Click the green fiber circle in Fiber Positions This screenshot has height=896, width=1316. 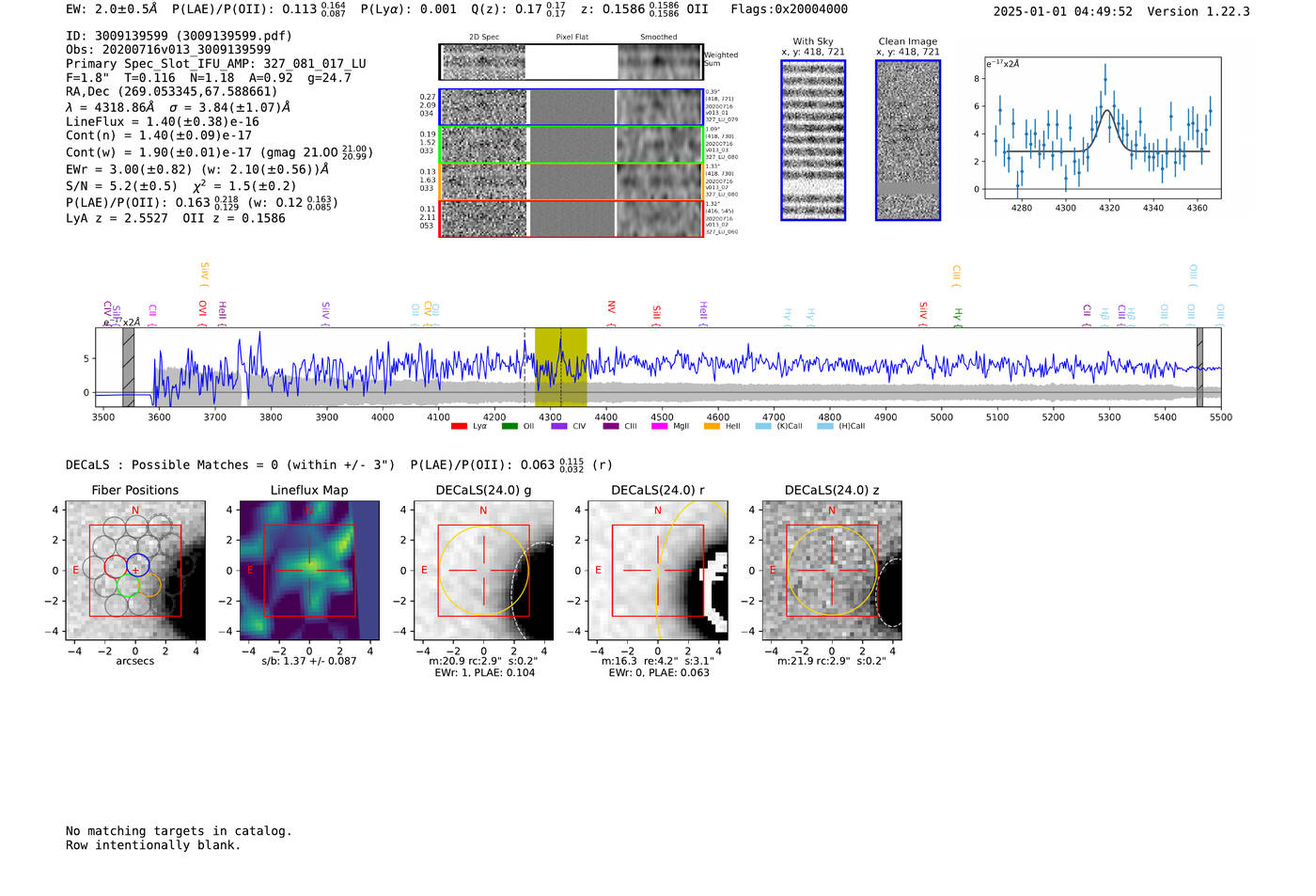tap(127, 585)
